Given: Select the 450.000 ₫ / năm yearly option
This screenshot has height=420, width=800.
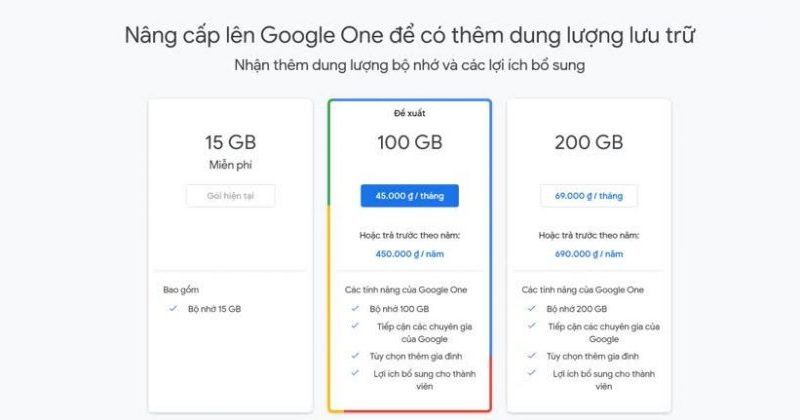Looking at the screenshot, I should click(409, 254).
